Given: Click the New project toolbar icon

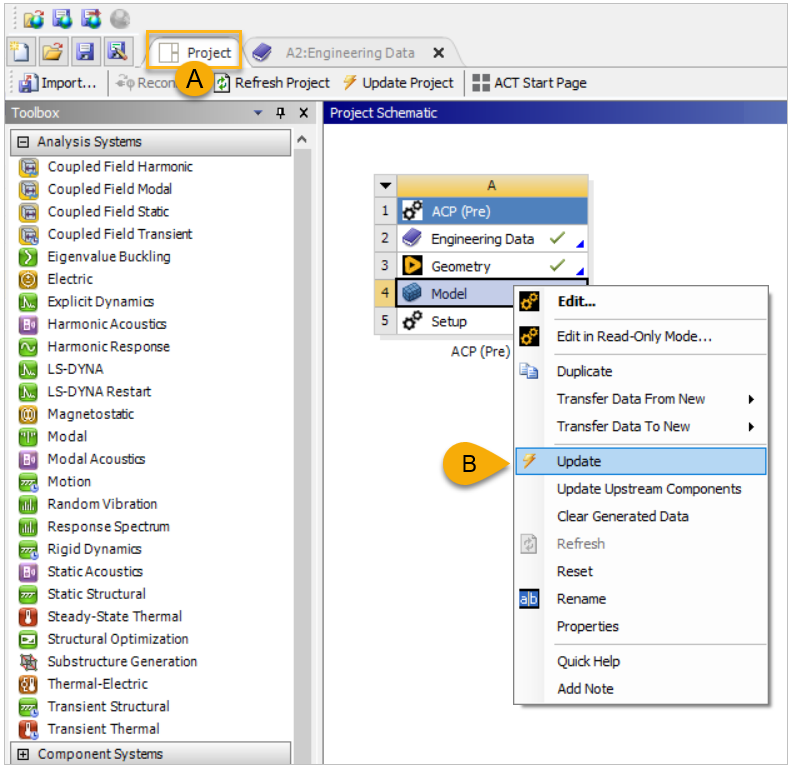Looking at the screenshot, I should tap(21, 53).
